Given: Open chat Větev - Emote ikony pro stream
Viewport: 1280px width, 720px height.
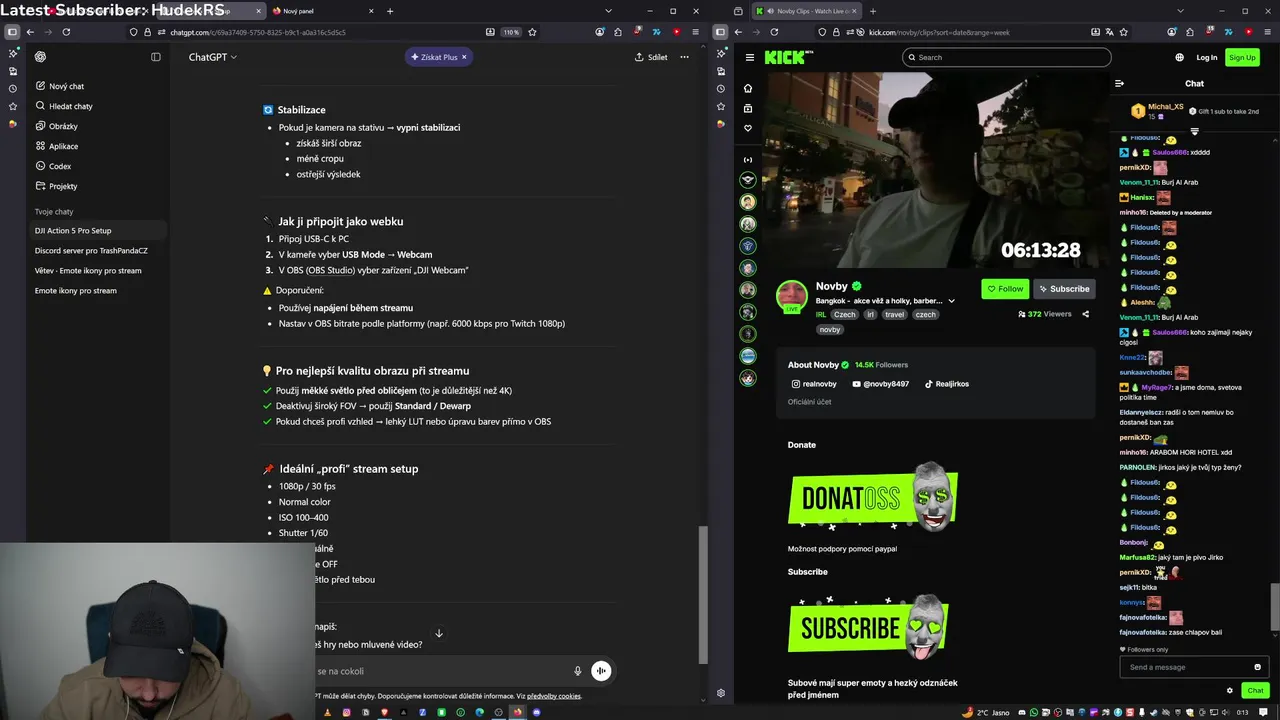Looking at the screenshot, I should coord(88,270).
